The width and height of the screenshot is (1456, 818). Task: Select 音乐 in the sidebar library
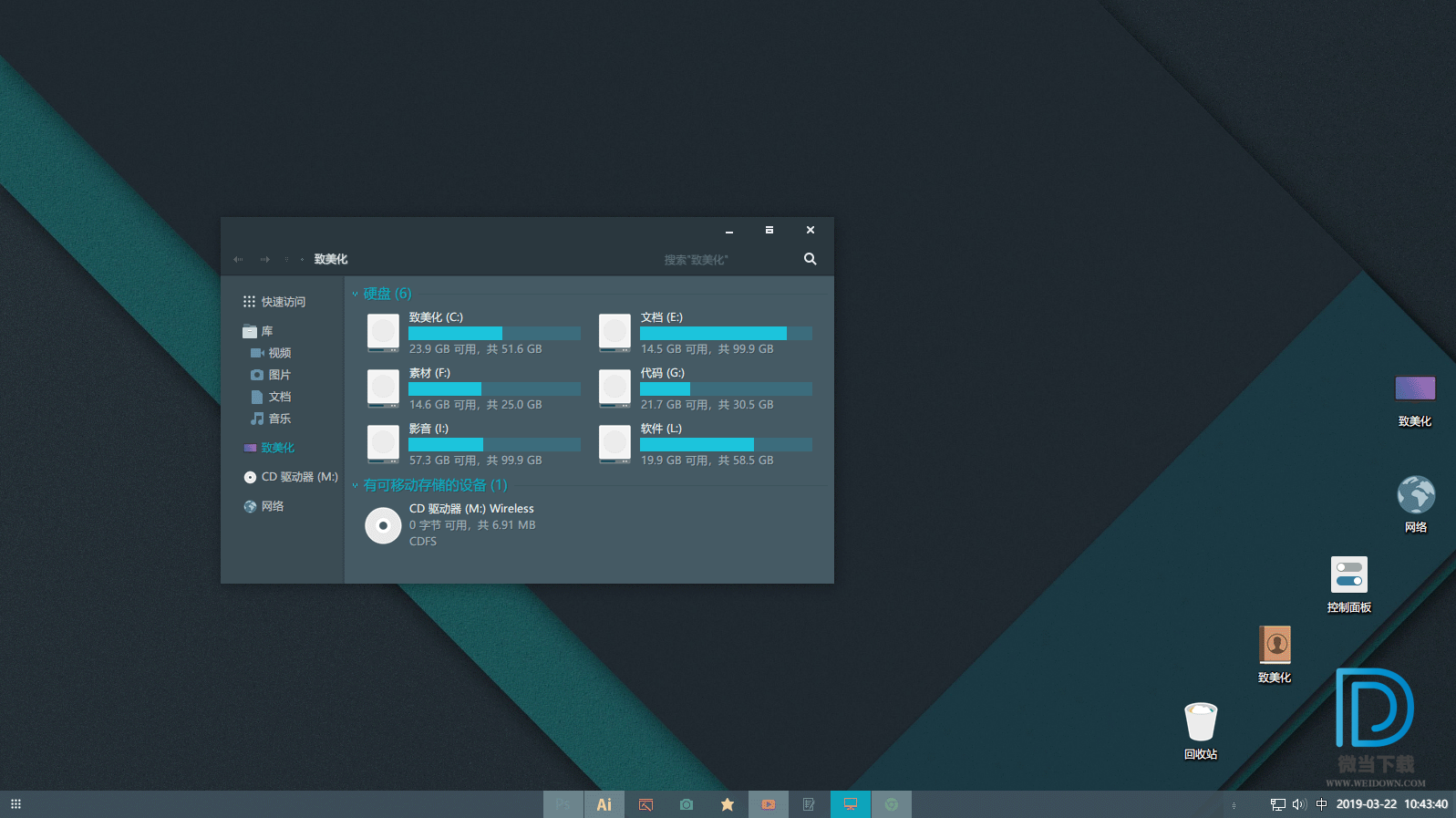pyautogui.click(x=279, y=419)
